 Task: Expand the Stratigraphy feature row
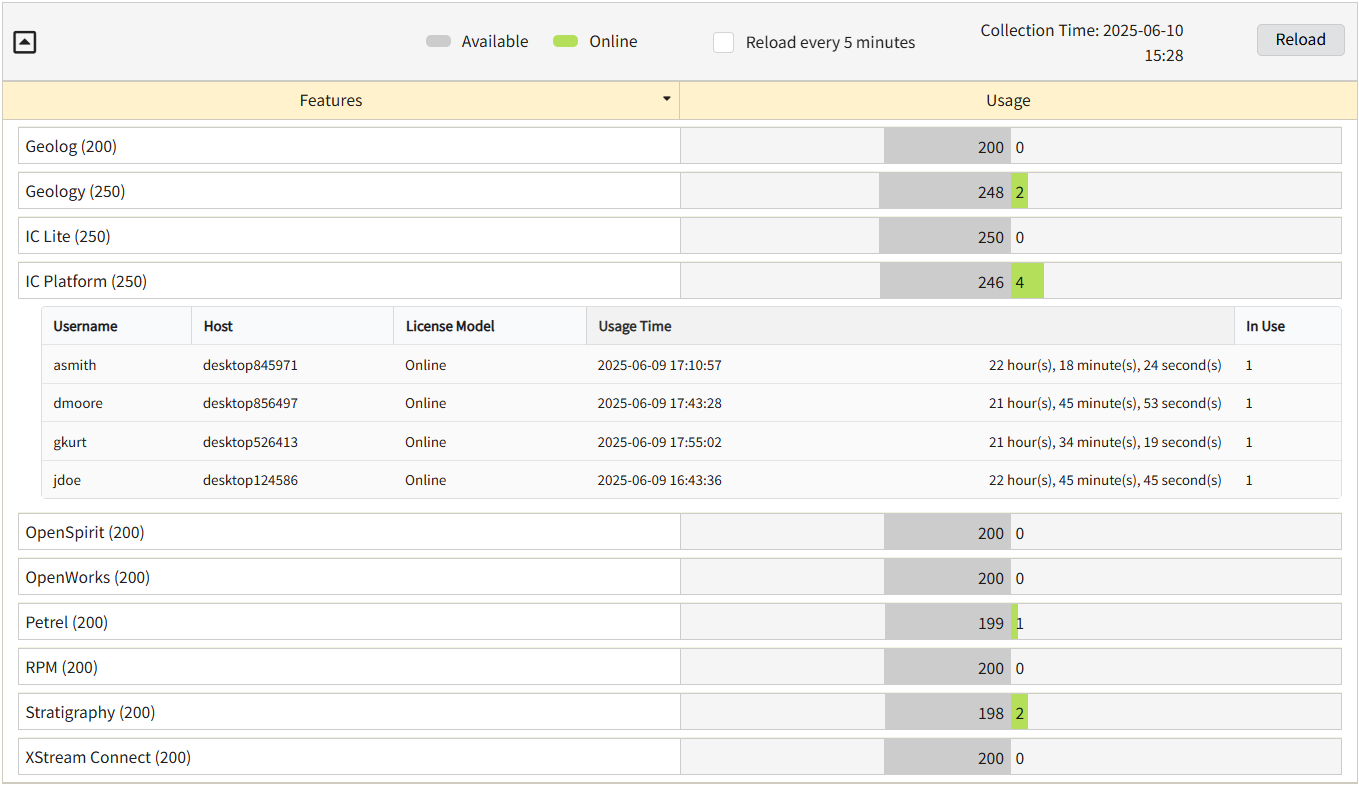(350, 712)
